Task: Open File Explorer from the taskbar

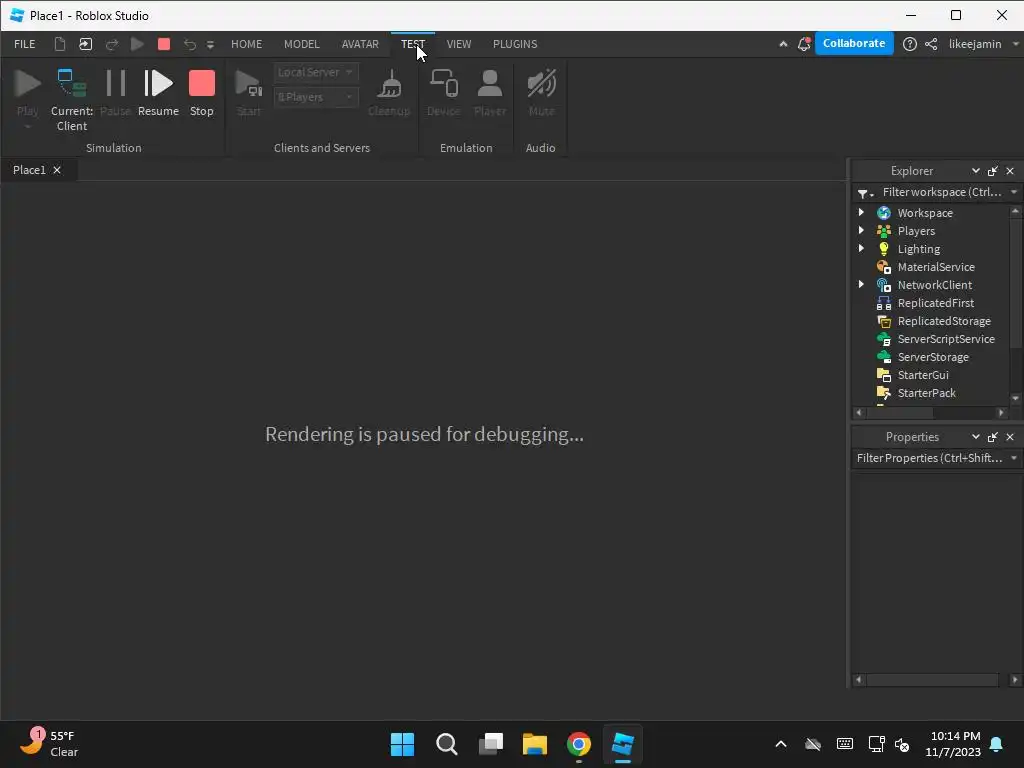Action: pos(535,744)
